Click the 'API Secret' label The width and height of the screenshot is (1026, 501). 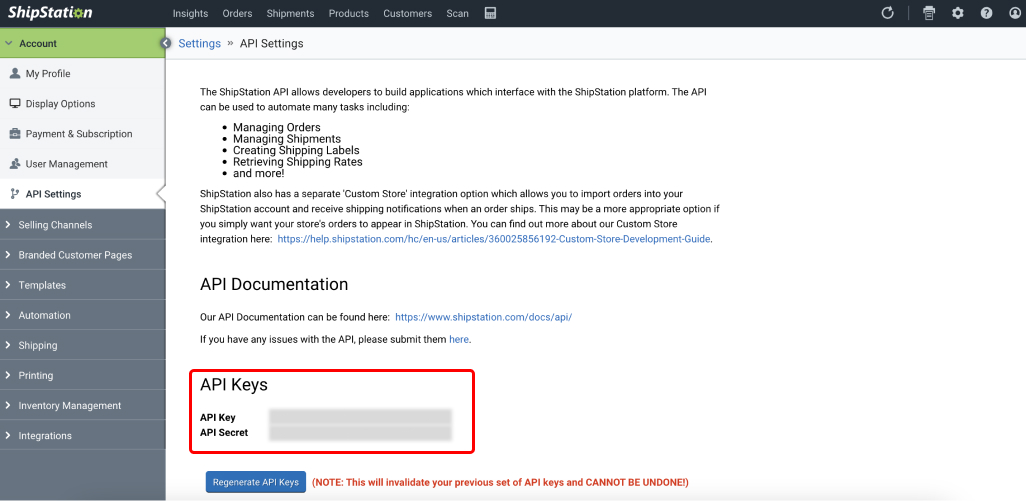coord(224,432)
